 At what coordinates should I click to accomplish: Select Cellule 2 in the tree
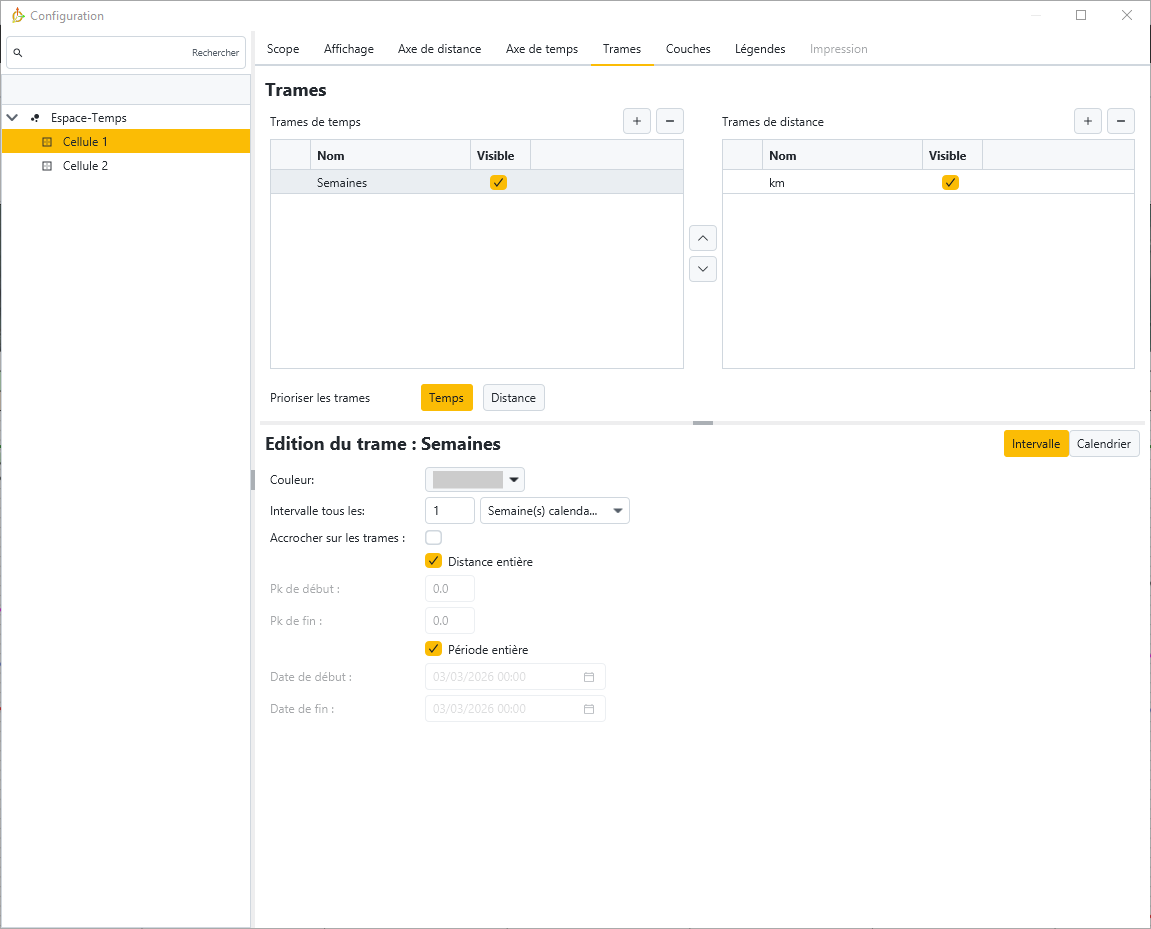[85, 166]
